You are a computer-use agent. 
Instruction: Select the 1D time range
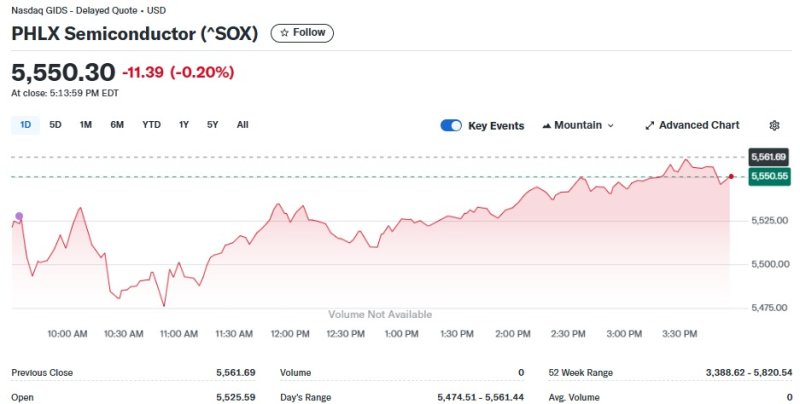26,125
